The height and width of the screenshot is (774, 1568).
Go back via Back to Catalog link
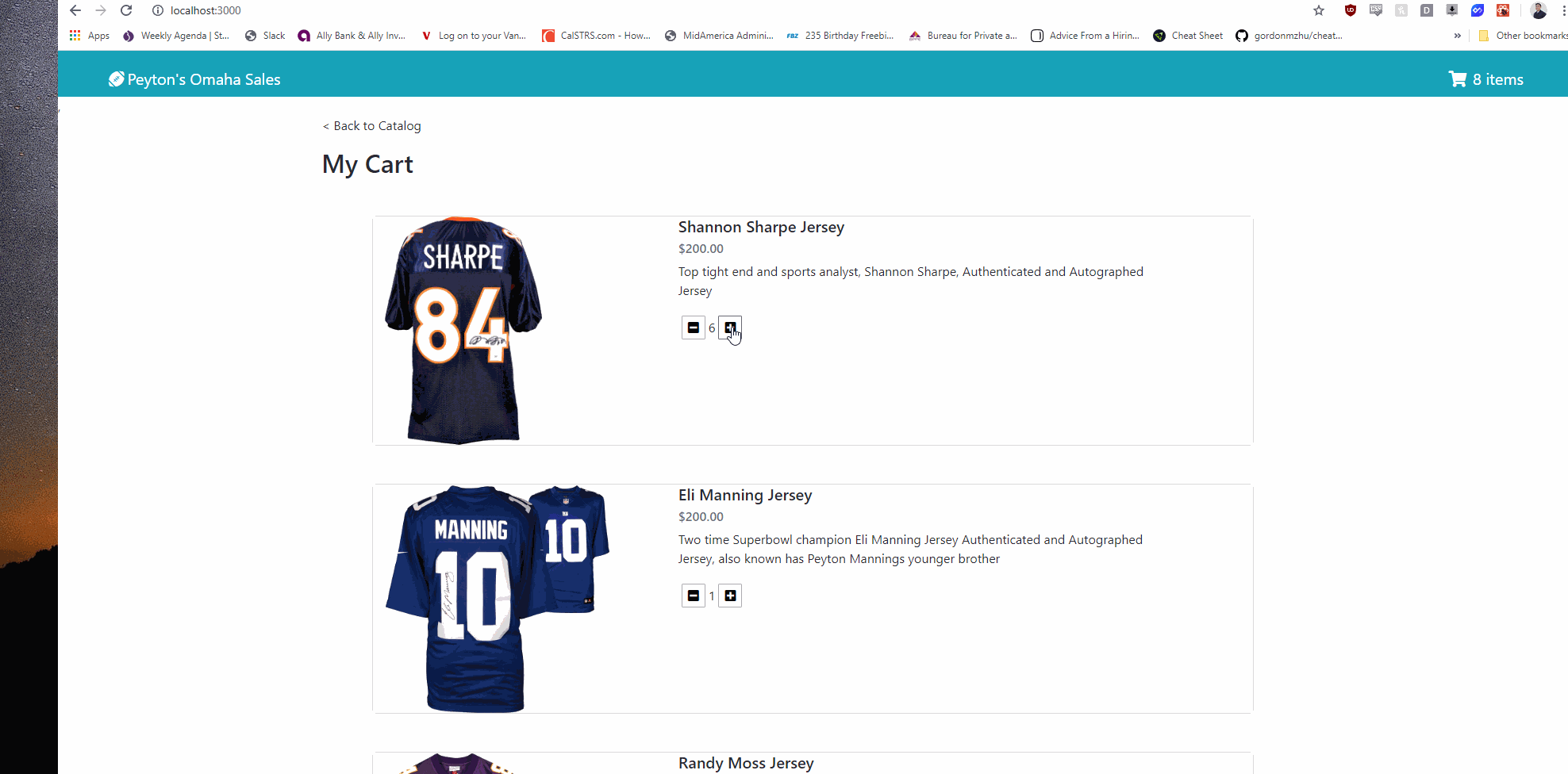[372, 126]
